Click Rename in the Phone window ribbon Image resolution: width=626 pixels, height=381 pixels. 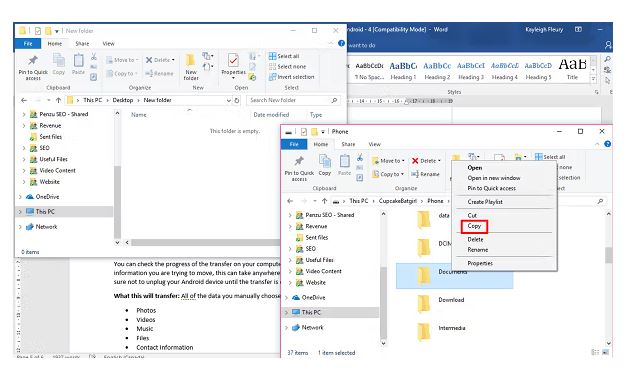pyautogui.click(x=426, y=174)
